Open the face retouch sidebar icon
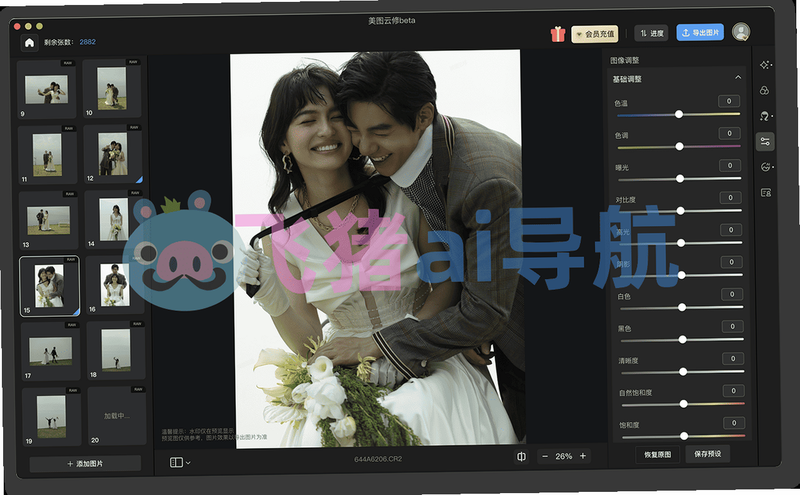 (765, 167)
